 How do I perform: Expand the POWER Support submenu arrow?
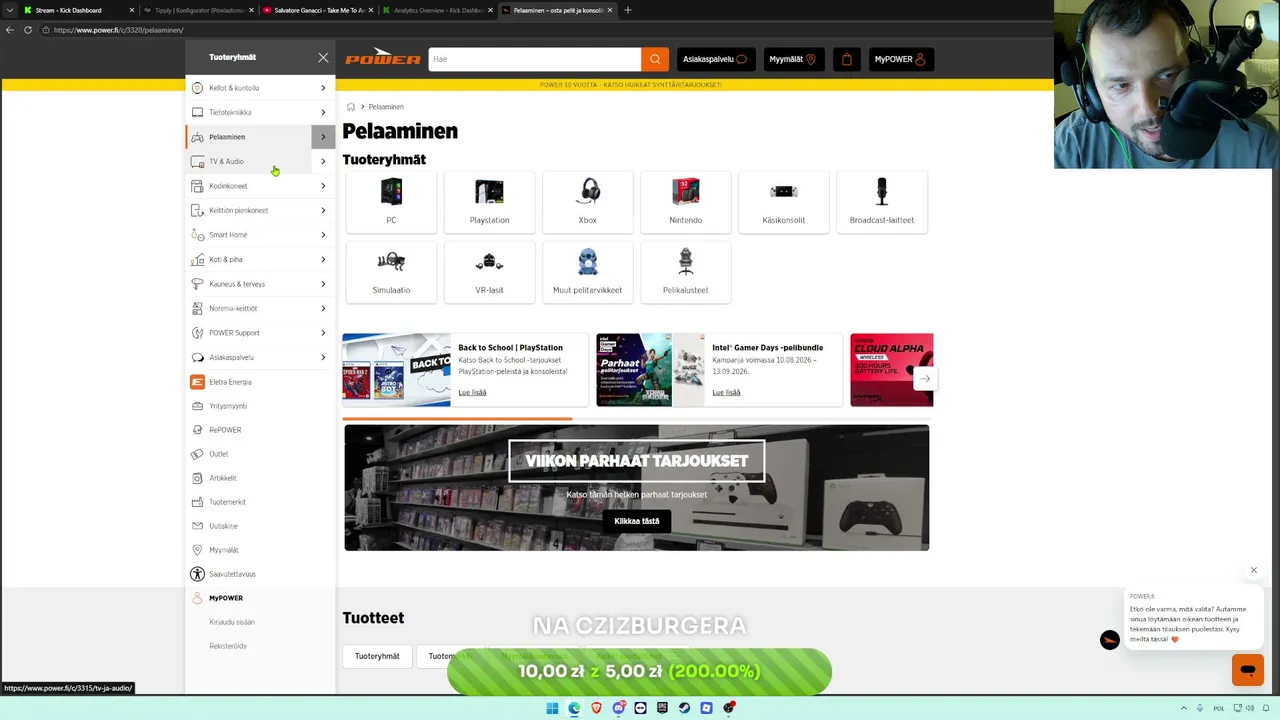(x=323, y=333)
